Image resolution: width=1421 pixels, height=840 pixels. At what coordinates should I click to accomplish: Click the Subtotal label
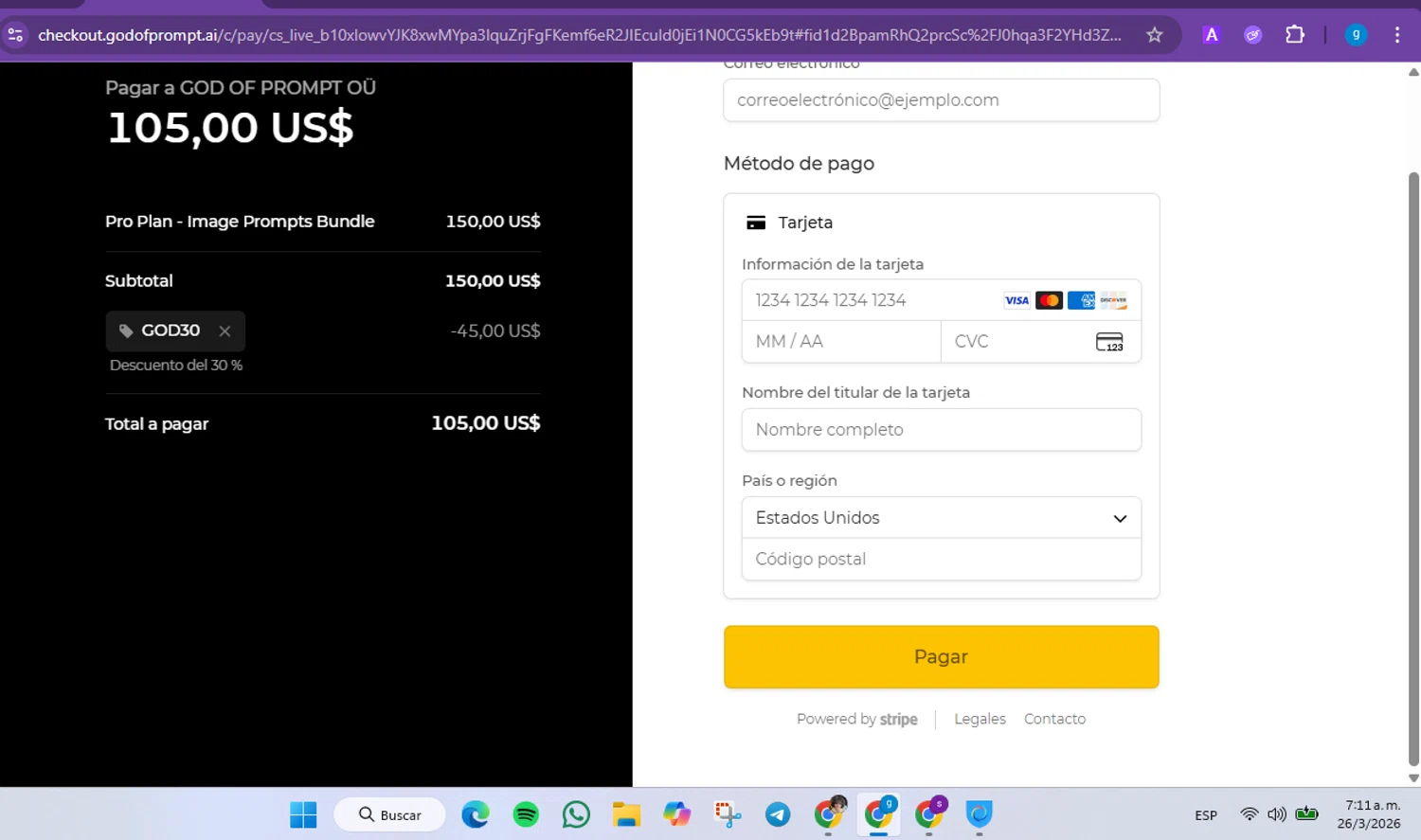[139, 281]
